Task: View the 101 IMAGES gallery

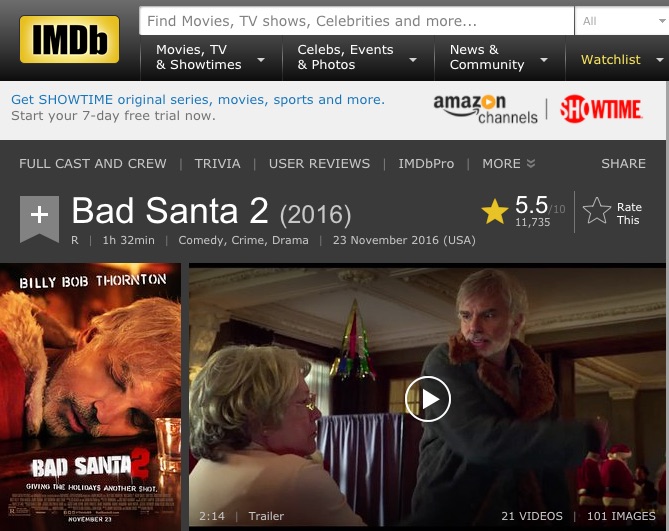Action: [x=621, y=516]
